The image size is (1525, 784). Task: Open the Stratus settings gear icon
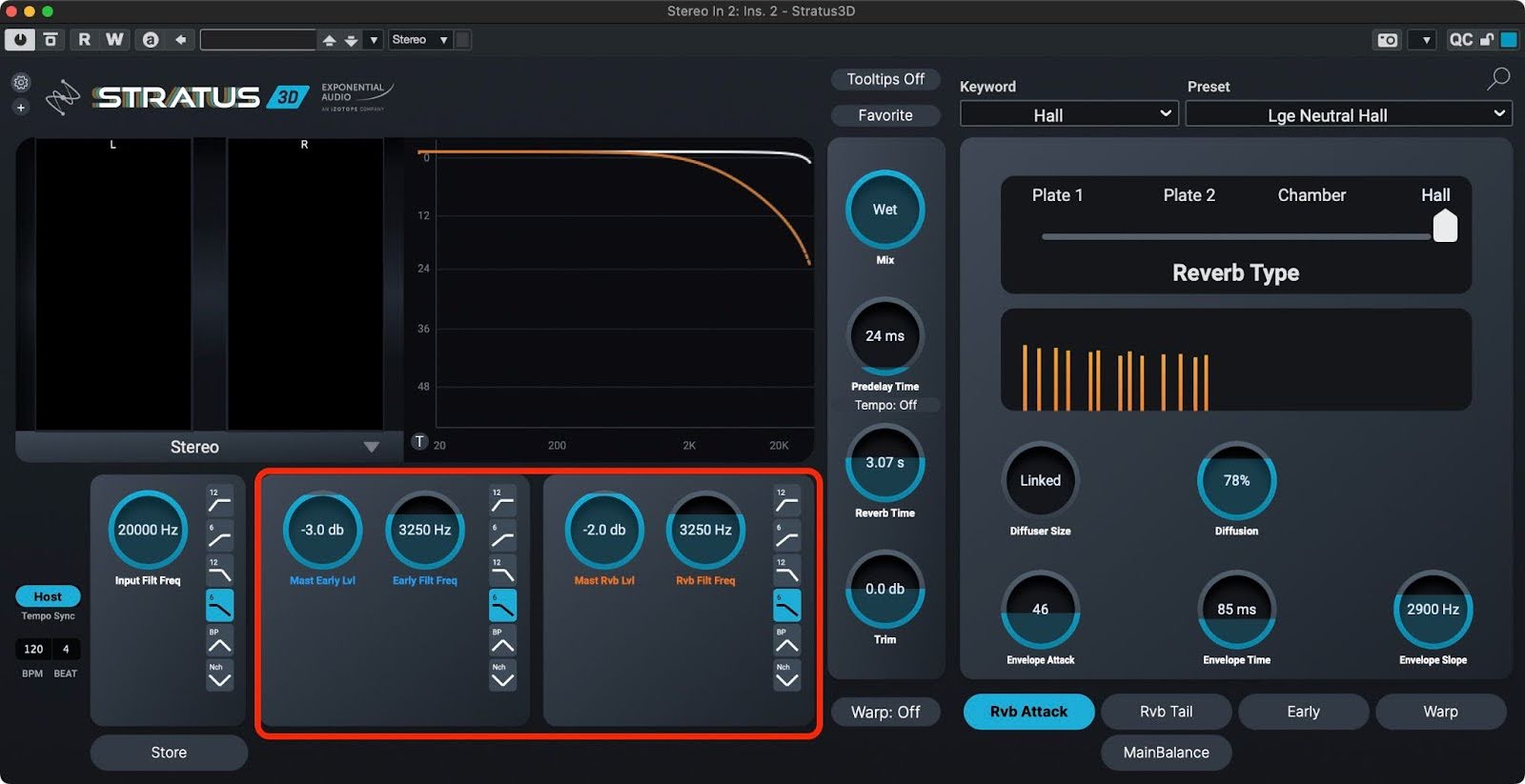pyautogui.click(x=21, y=83)
